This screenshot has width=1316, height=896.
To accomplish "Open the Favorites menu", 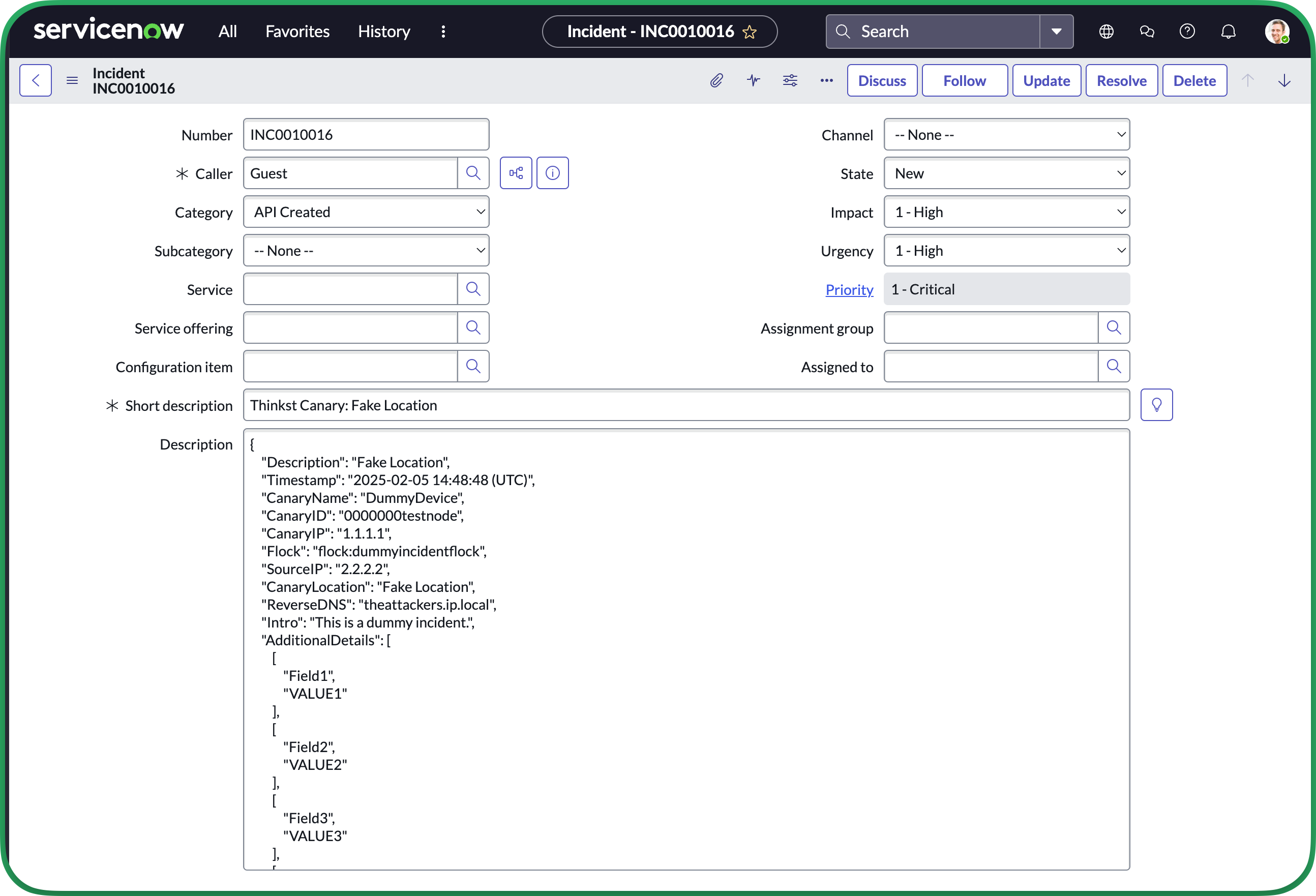I will (297, 31).
